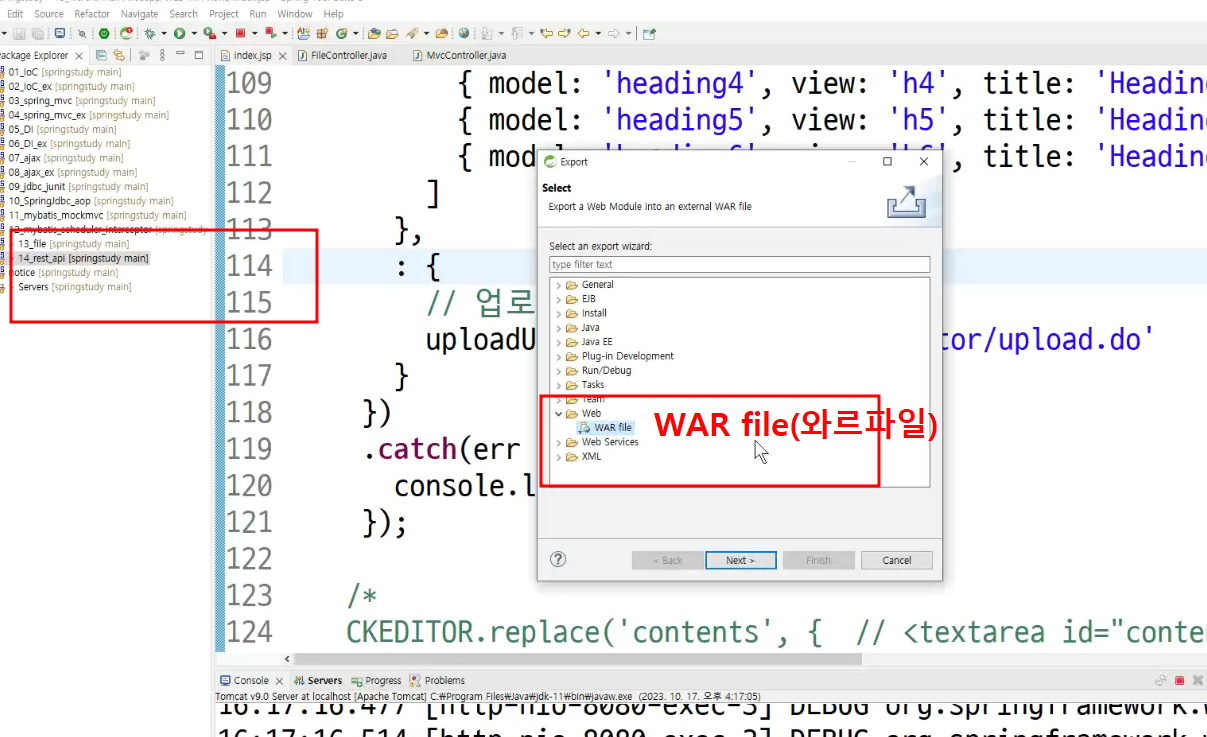Open the Project menu
Viewport: 1207px width, 737px height.
223,14
